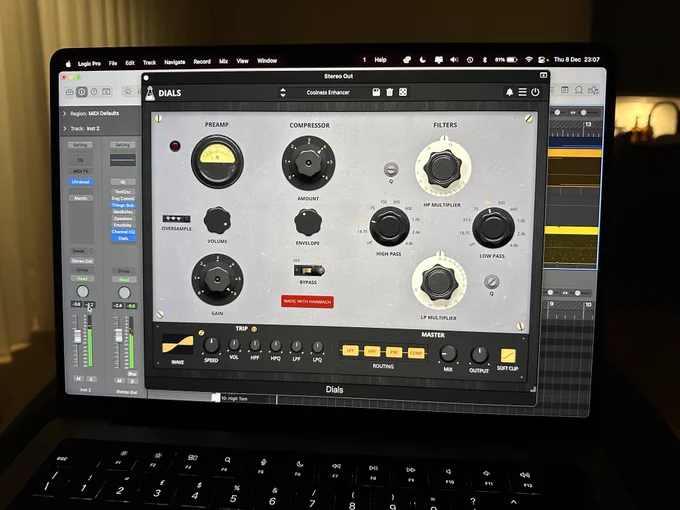Click the LP MULTIPLIER knob

tap(439, 283)
